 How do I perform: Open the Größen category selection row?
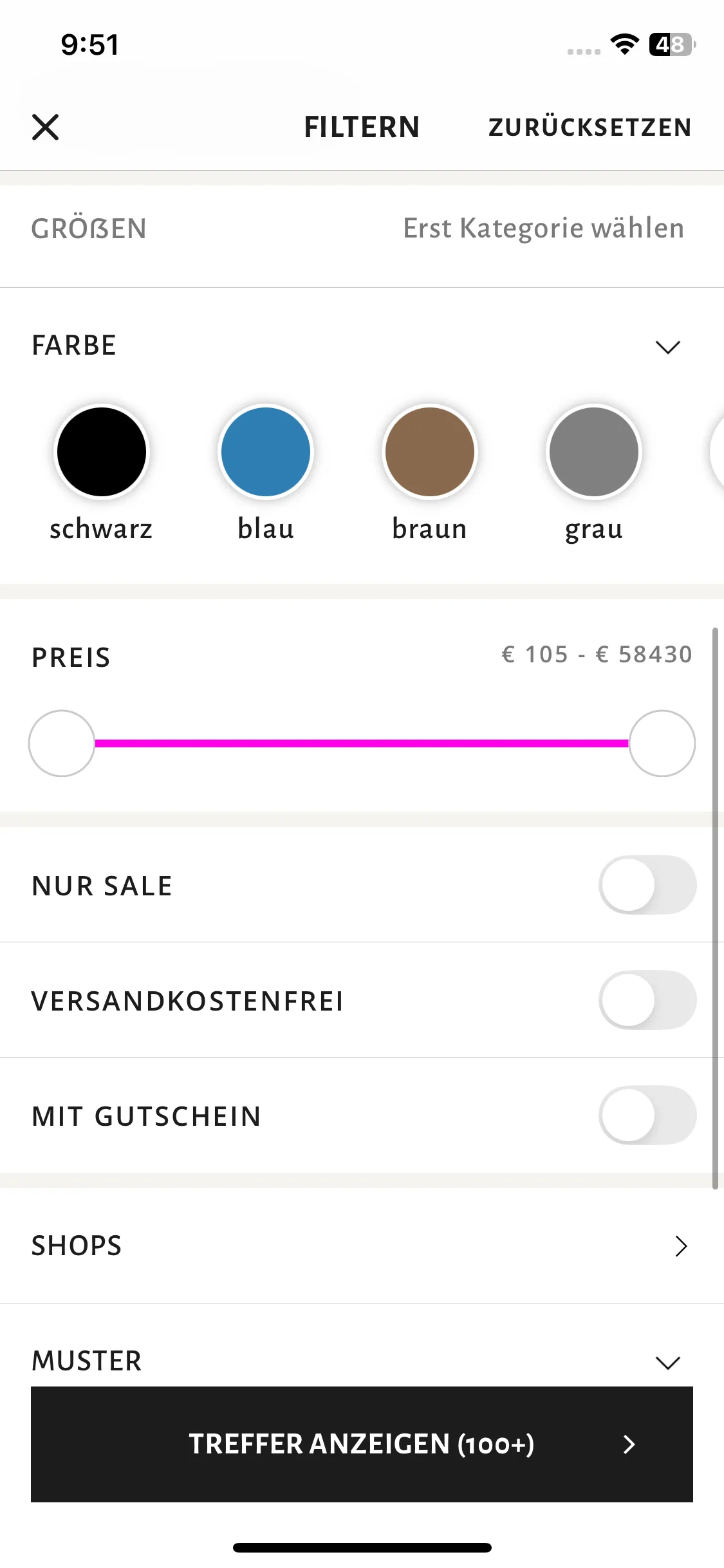(362, 229)
